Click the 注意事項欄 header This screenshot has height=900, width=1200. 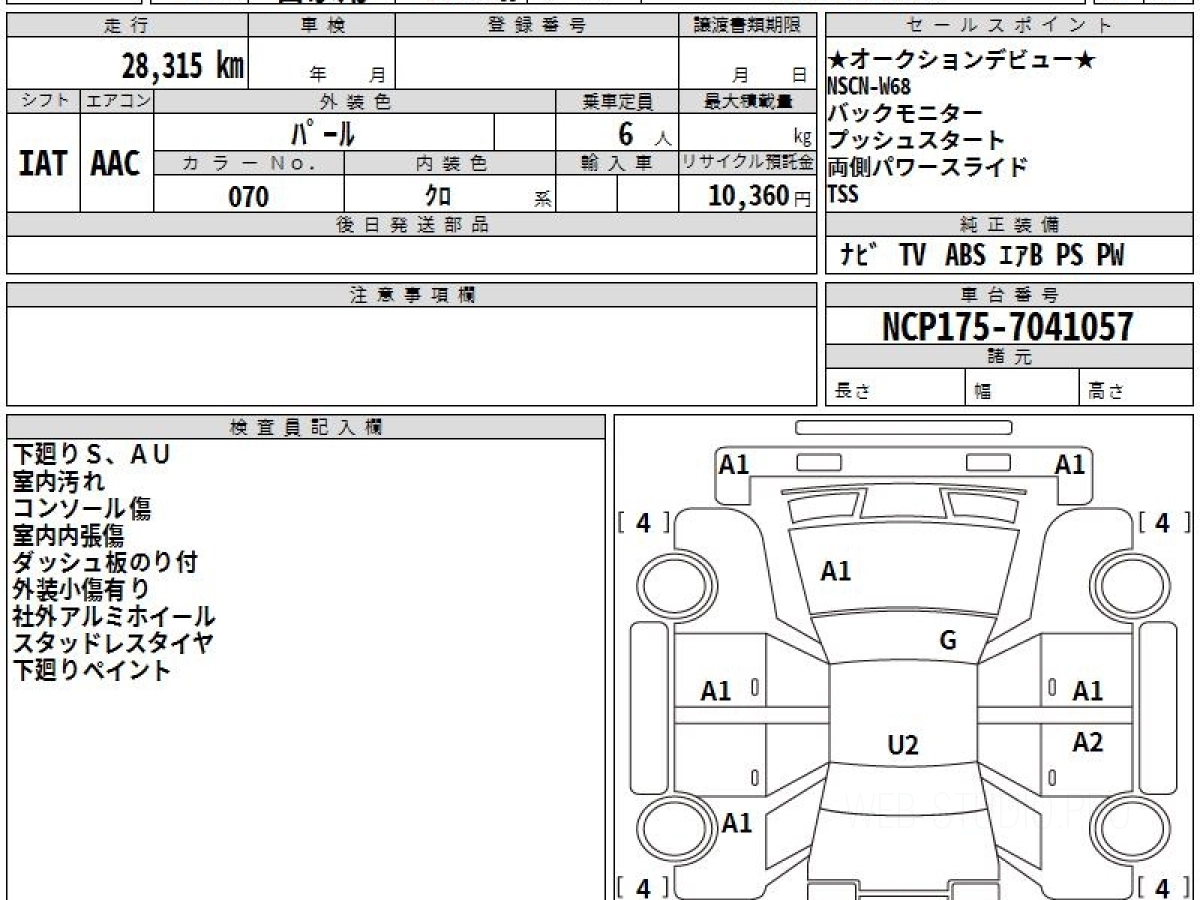coord(411,294)
